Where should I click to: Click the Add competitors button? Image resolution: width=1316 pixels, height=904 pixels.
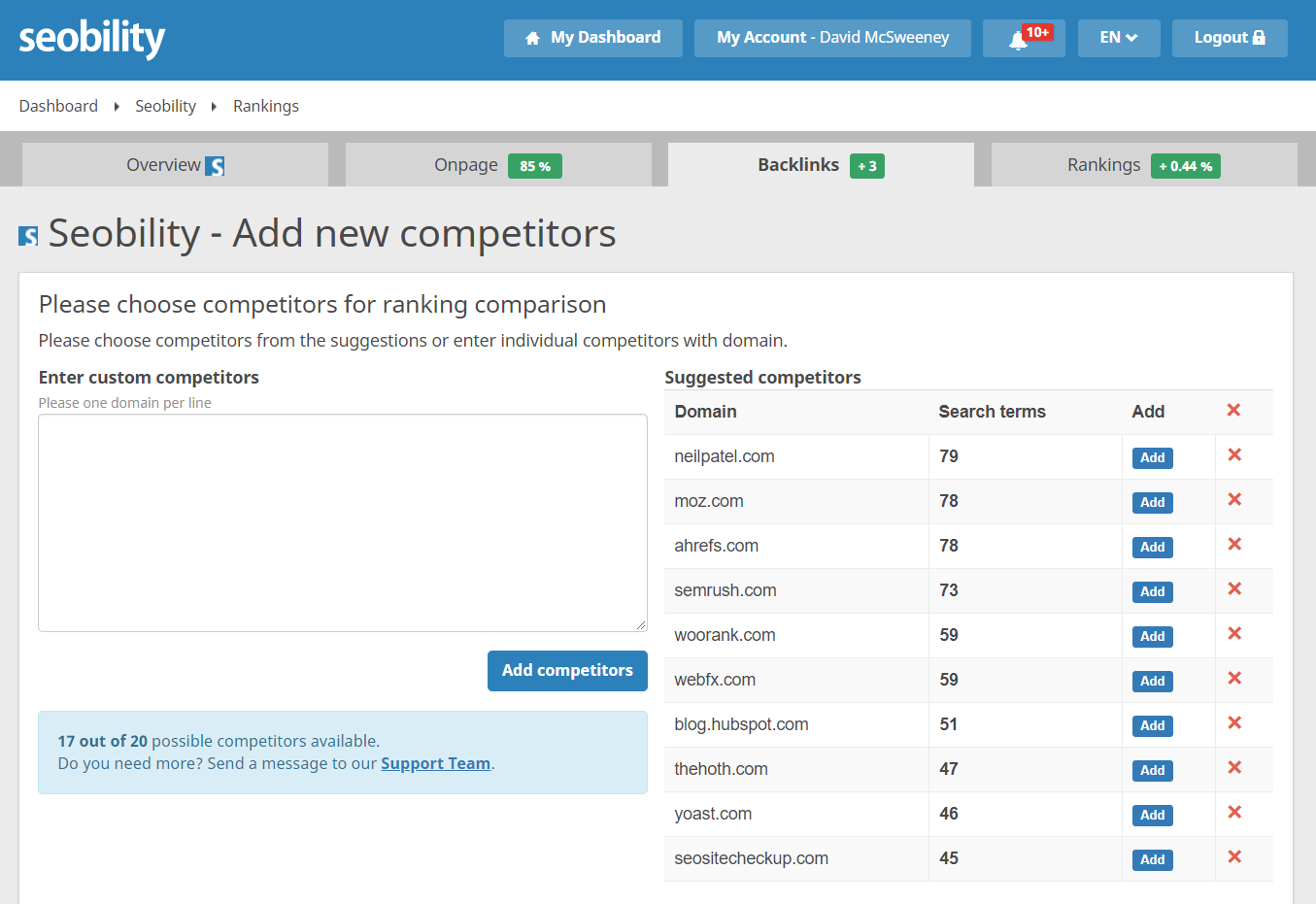click(567, 670)
